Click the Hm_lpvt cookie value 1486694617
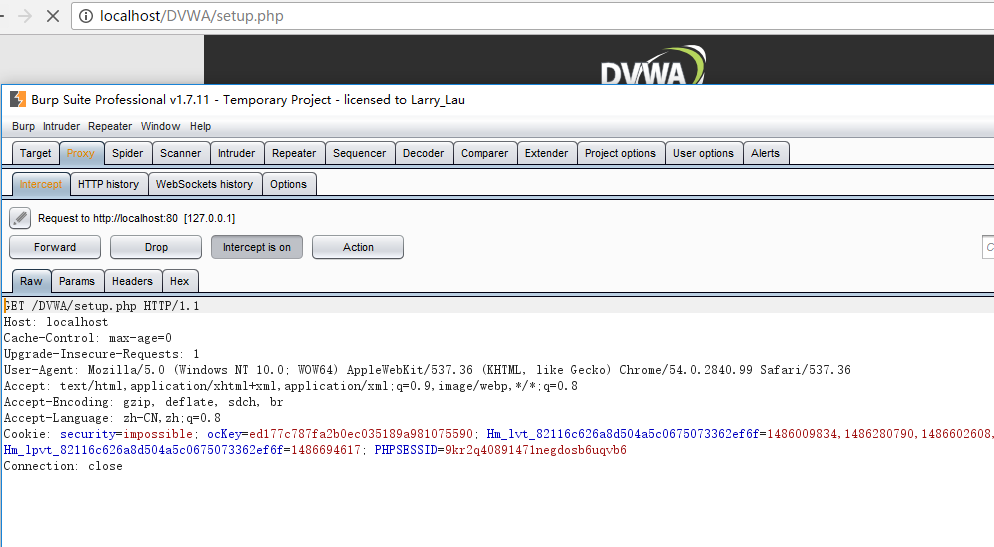Viewport: 994px width, 547px height. click(x=326, y=450)
